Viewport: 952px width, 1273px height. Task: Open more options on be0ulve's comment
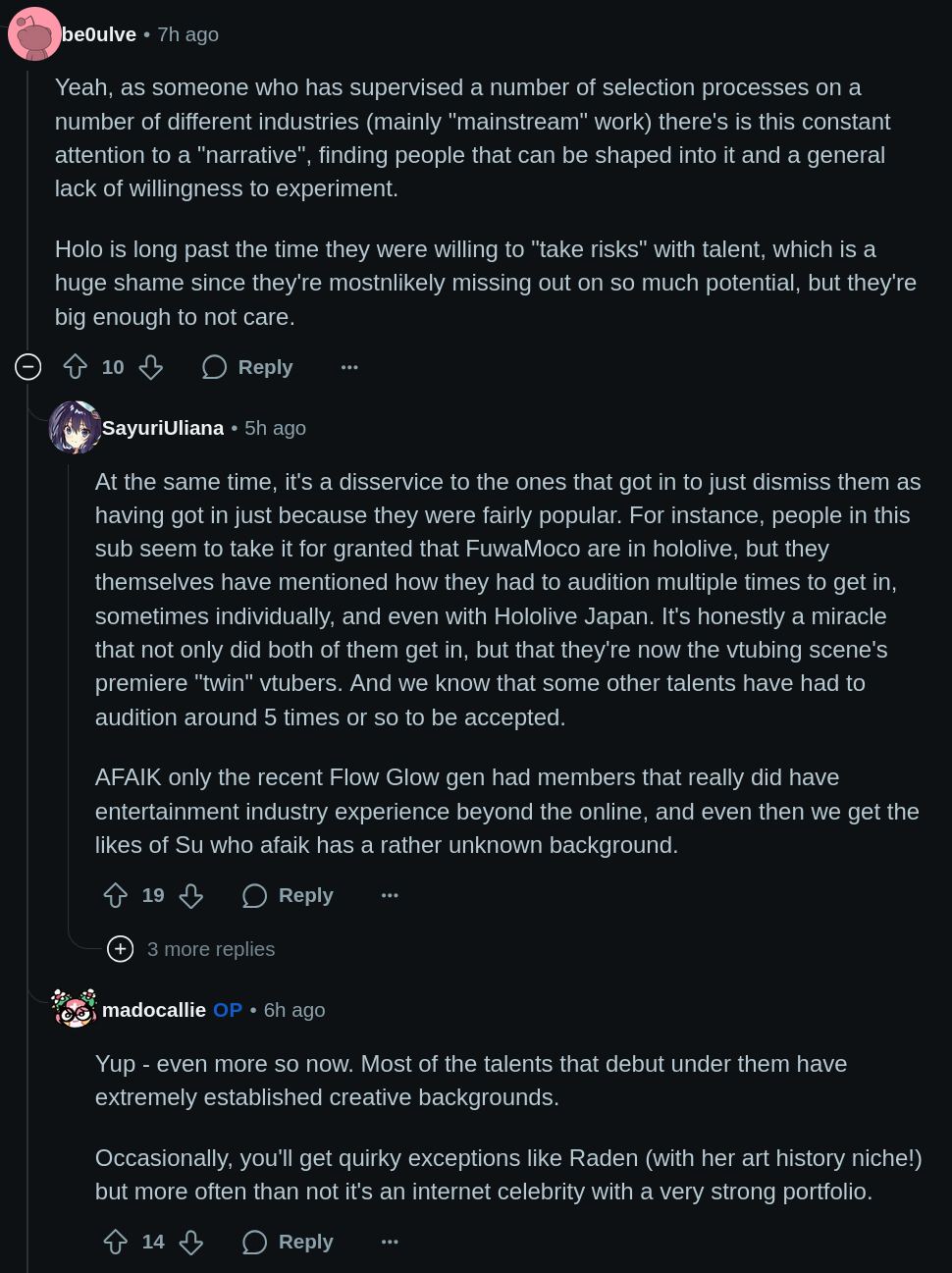point(349,367)
